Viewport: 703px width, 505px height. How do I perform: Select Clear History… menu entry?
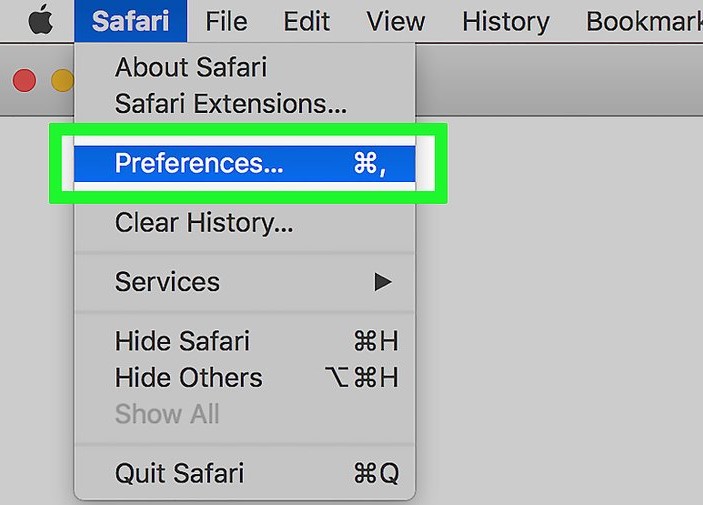204,223
